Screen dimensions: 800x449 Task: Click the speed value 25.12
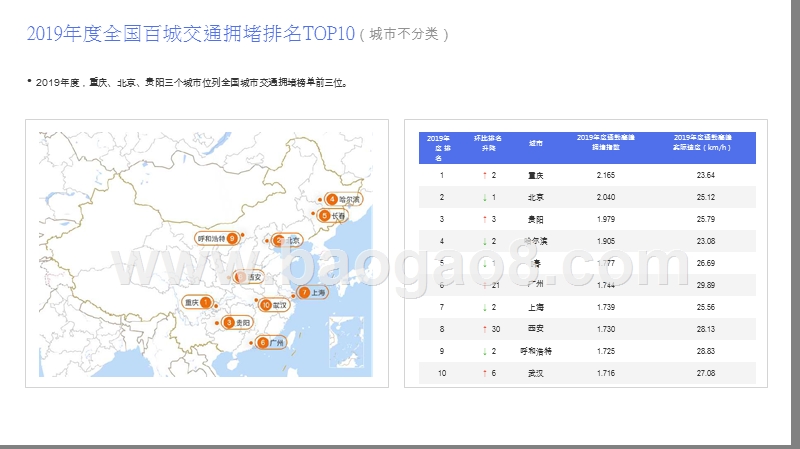706,197
